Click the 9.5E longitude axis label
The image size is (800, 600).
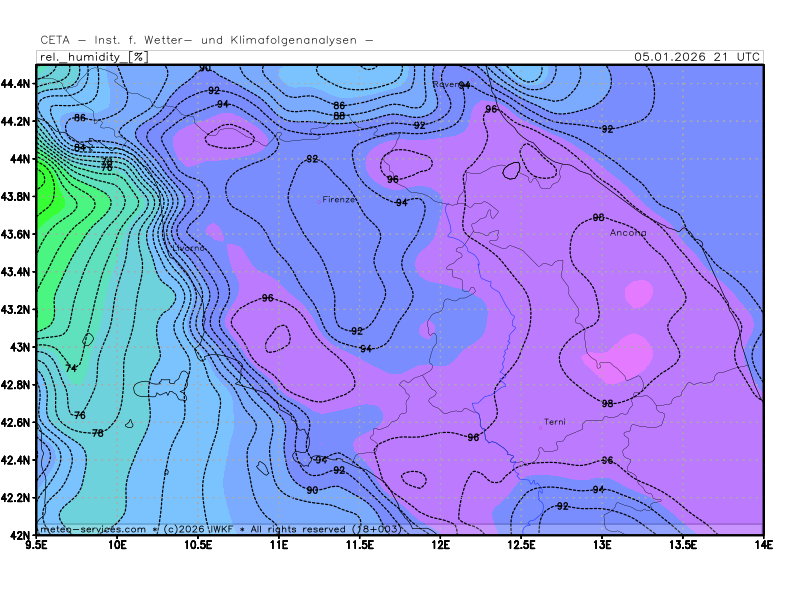pyautogui.click(x=38, y=545)
